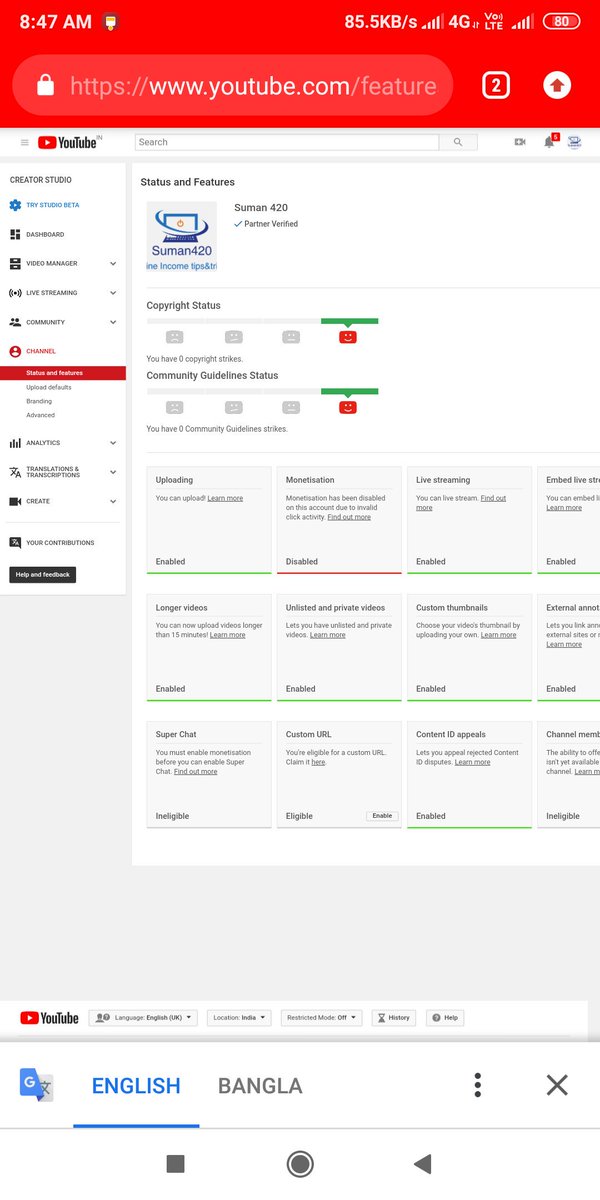600x1200 pixels.
Task: Click the browser URL address field
Action: point(233,86)
